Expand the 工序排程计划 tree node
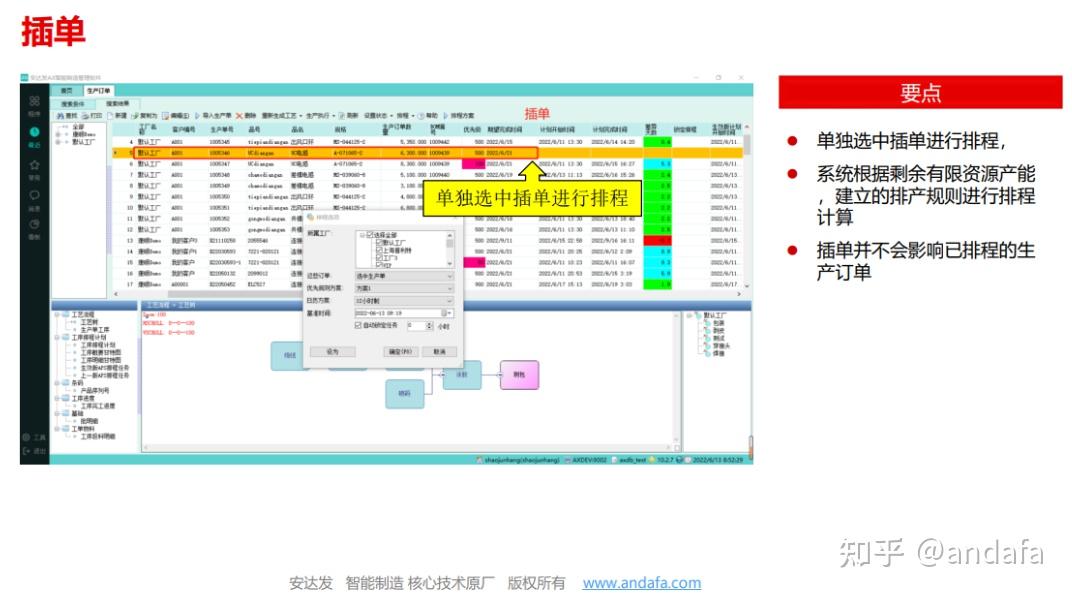This screenshot has height=597, width=1072. tap(55, 338)
